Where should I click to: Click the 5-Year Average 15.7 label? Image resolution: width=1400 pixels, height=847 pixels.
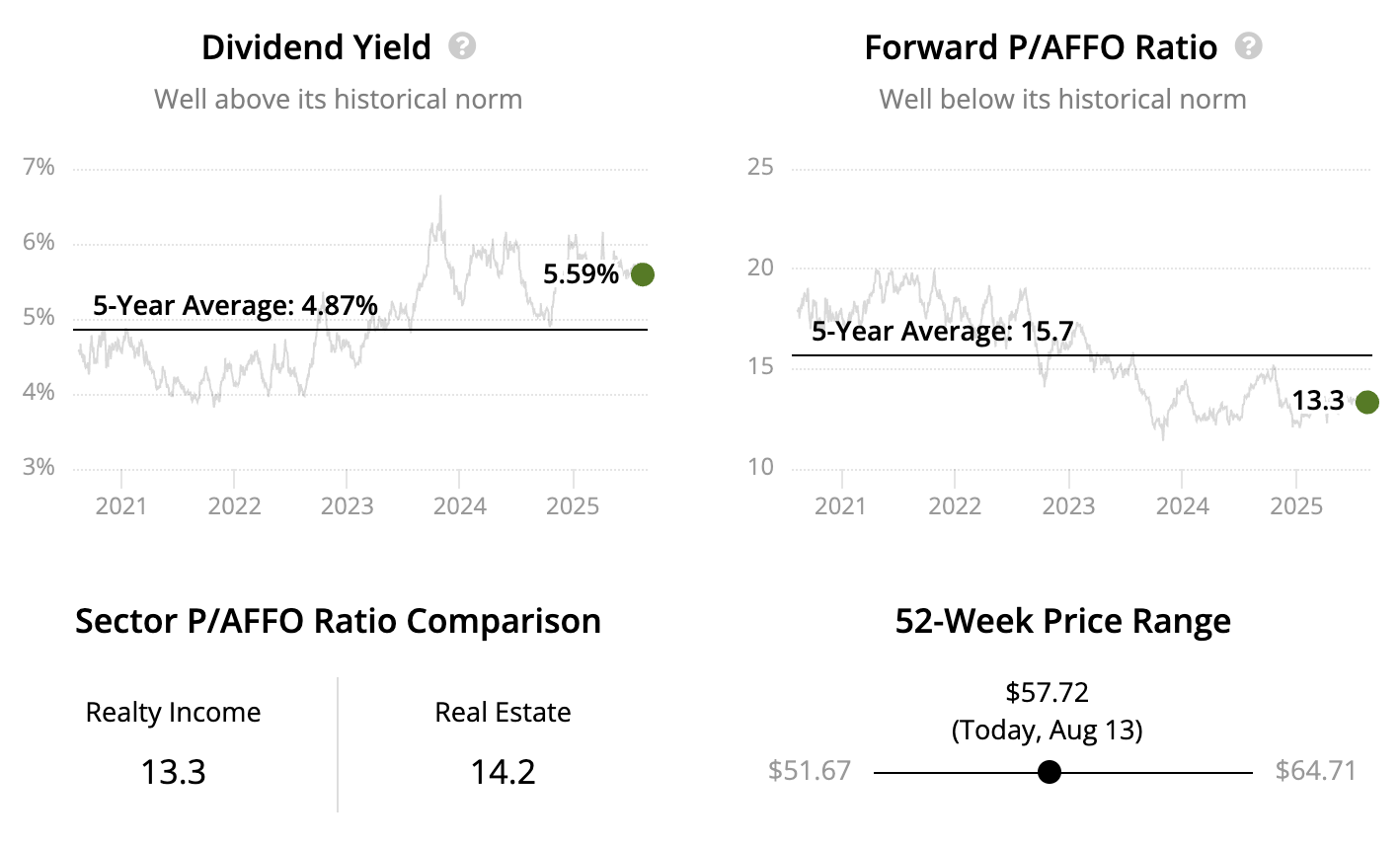tap(942, 331)
